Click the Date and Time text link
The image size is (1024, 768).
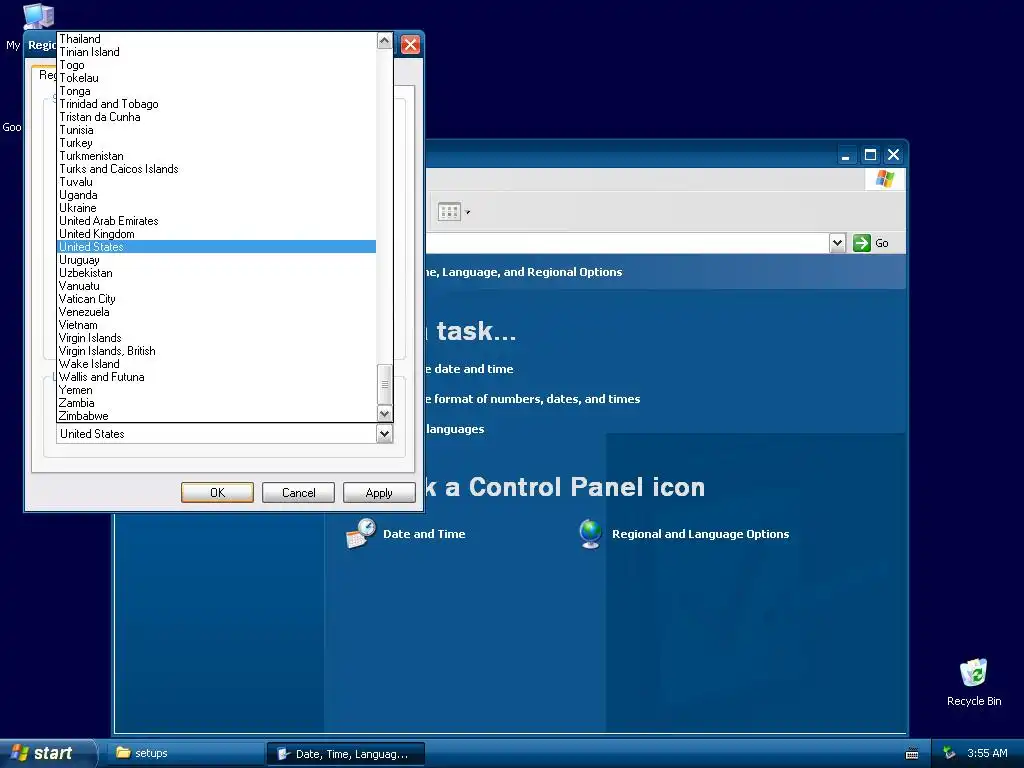pos(424,534)
